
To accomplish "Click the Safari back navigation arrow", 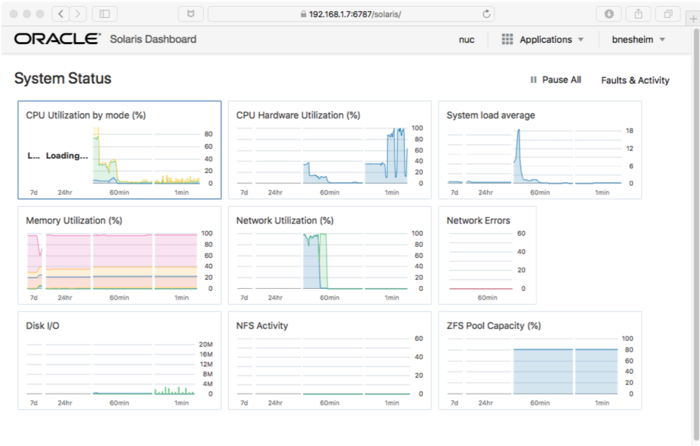I will 59,14.
